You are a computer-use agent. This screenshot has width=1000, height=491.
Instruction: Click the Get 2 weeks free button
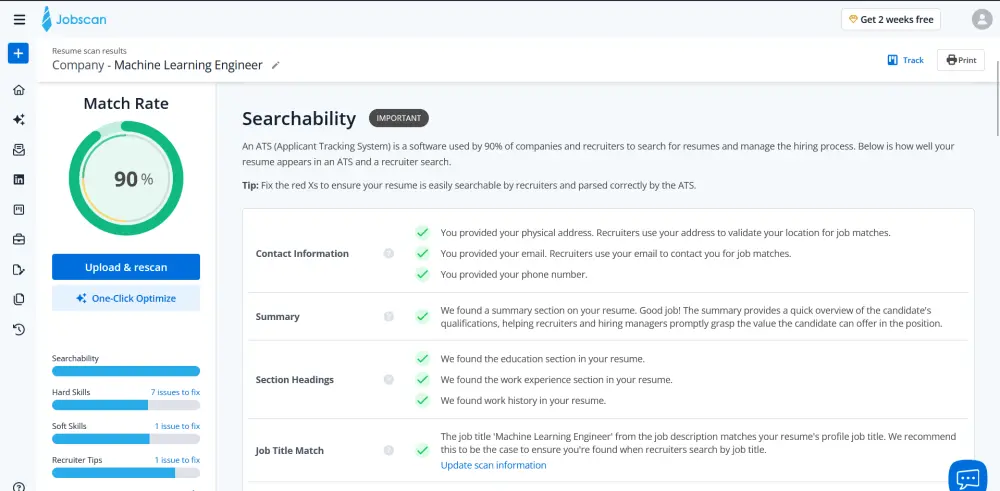pyautogui.click(x=890, y=19)
